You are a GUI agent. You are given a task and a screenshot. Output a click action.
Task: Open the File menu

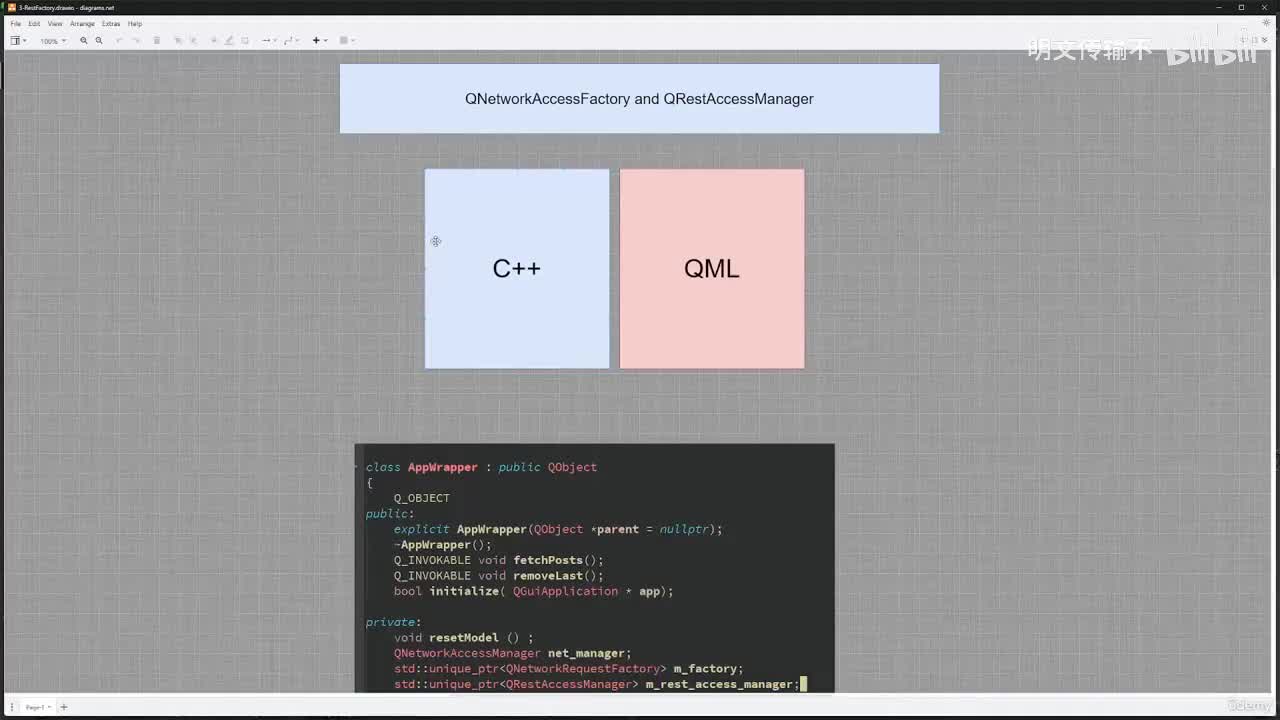[15, 23]
